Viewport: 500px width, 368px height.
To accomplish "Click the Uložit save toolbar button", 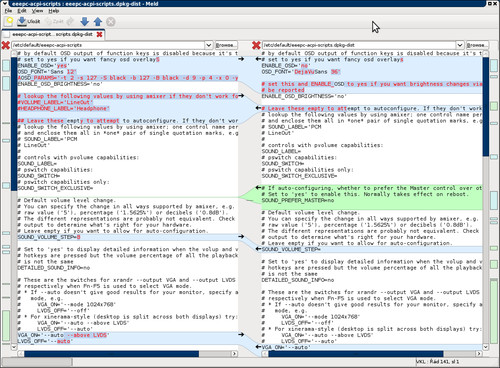I will point(28,22).
